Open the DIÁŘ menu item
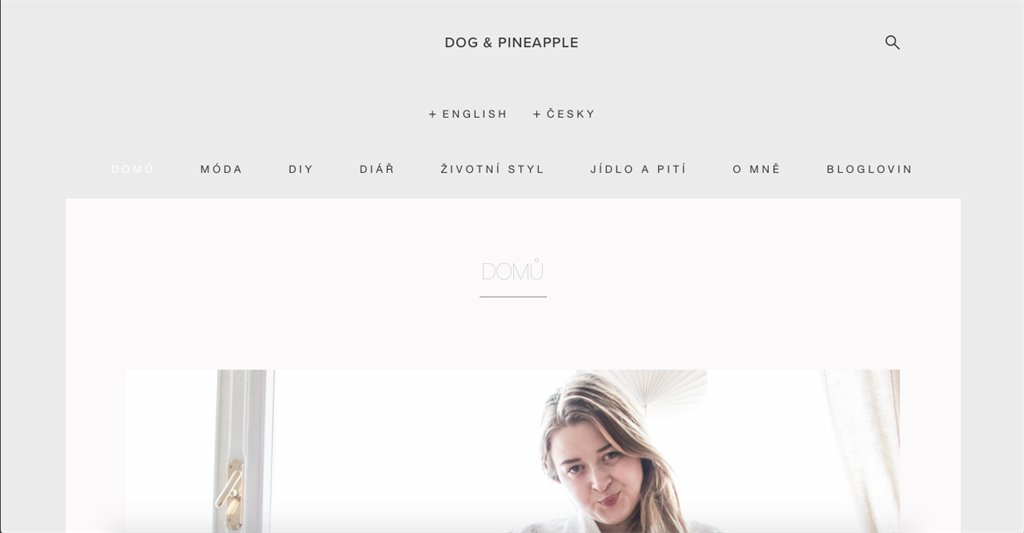The height and width of the screenshot is (533, 1024). click(377, 169)
